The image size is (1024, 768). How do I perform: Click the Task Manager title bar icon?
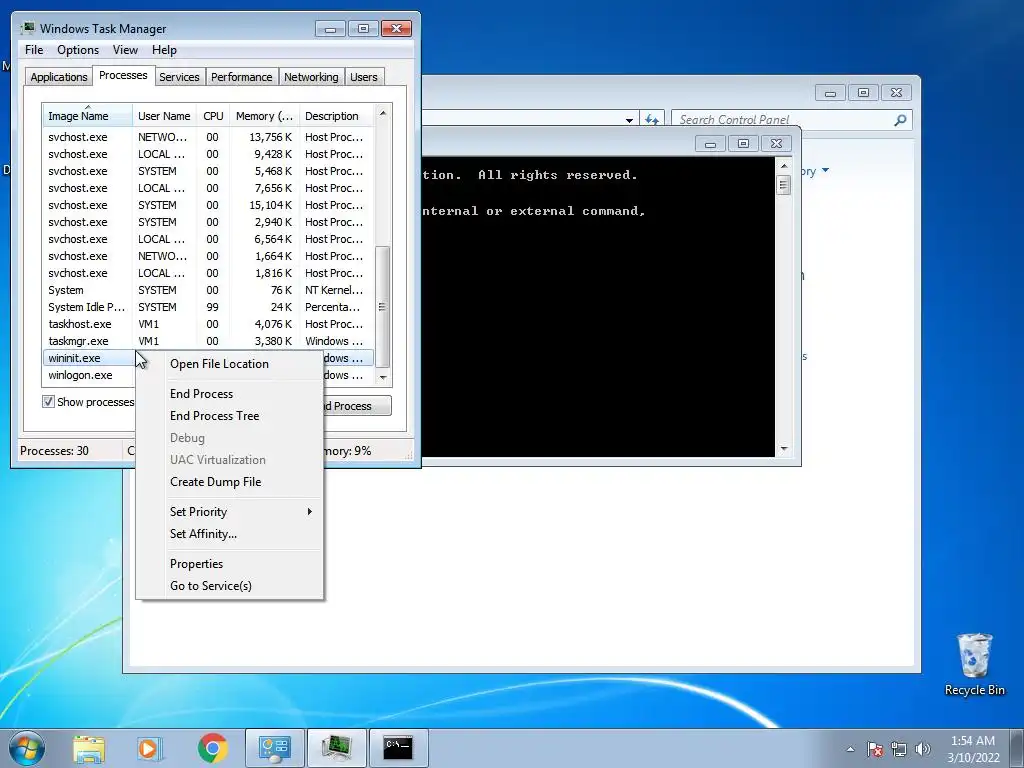(x=28, y=28)
